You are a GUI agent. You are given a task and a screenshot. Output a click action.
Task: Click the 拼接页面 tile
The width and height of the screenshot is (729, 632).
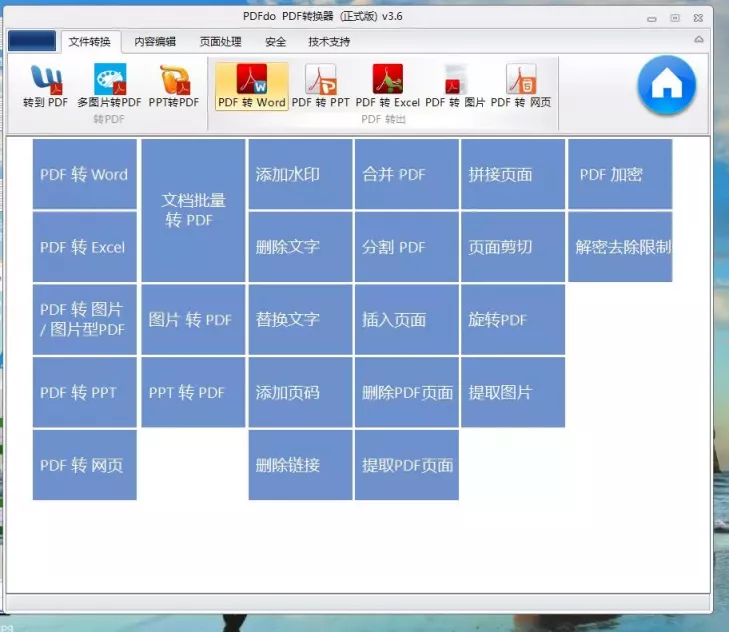[513, 174]
